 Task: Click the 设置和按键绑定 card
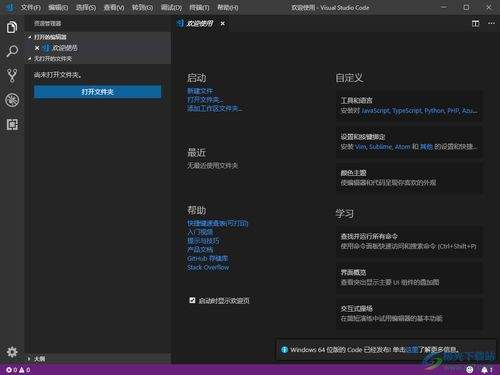coord(409,142)
